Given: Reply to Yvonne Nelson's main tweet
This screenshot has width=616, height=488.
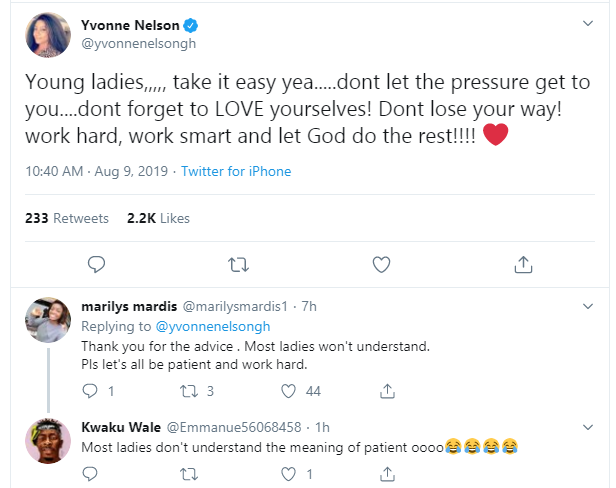Looking at the screenshot, I should [96, 264].
